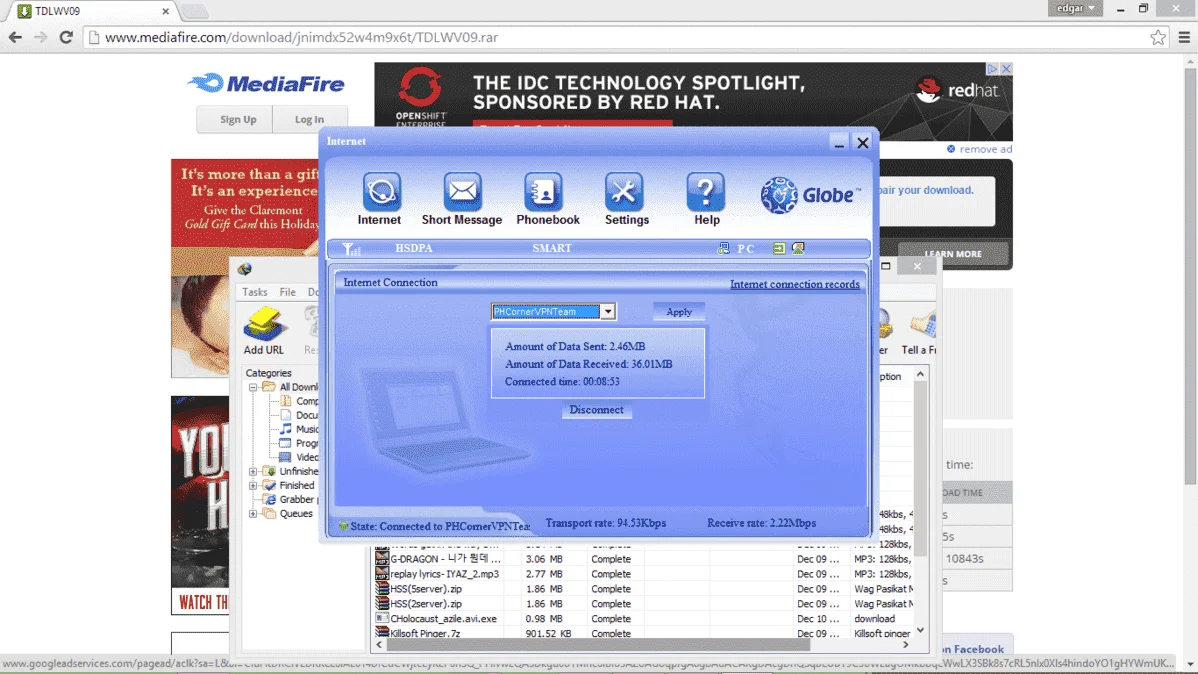Click the HSDPA network label
Image resolution: width=1198 pixels, height=674 pixels.
coord(413,248)
